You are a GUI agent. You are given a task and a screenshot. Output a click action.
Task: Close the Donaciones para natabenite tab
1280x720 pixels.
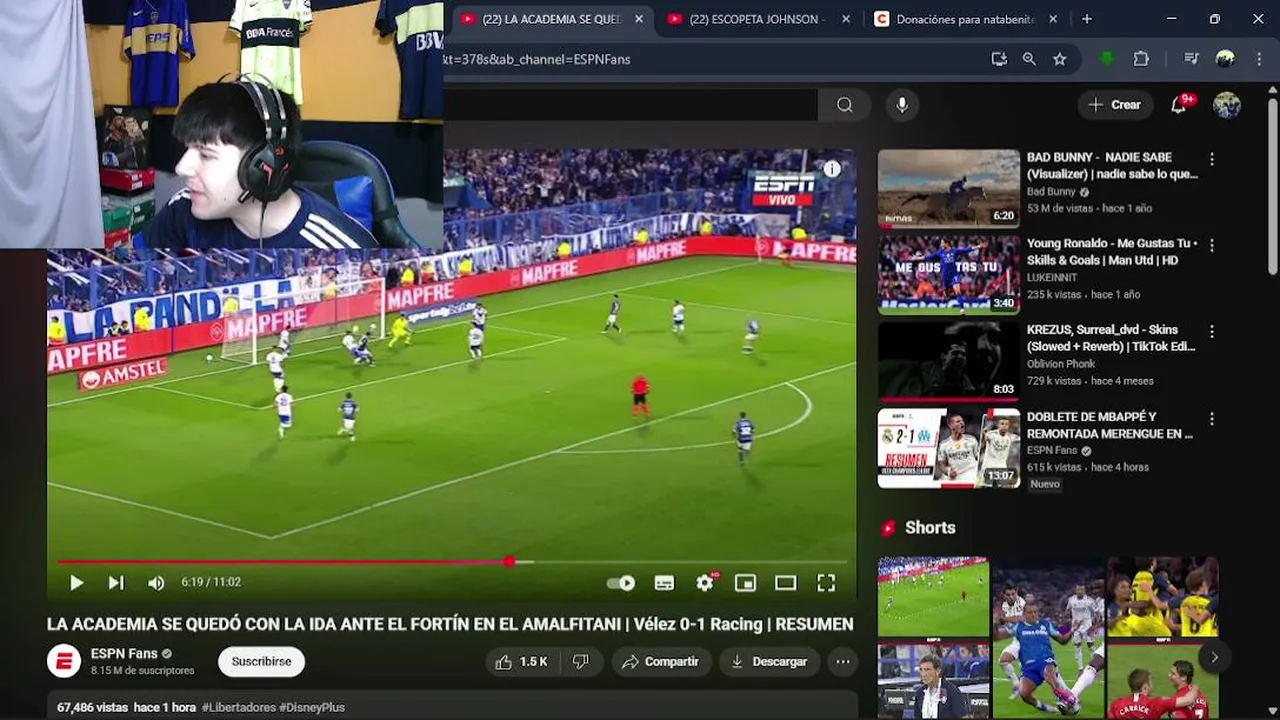[1053, 19]
